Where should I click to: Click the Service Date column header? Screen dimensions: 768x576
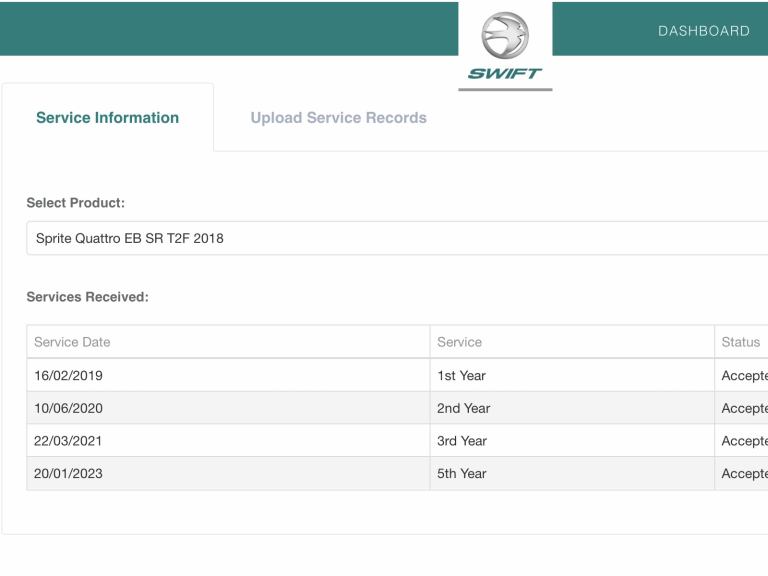click(x=72, y=342)
